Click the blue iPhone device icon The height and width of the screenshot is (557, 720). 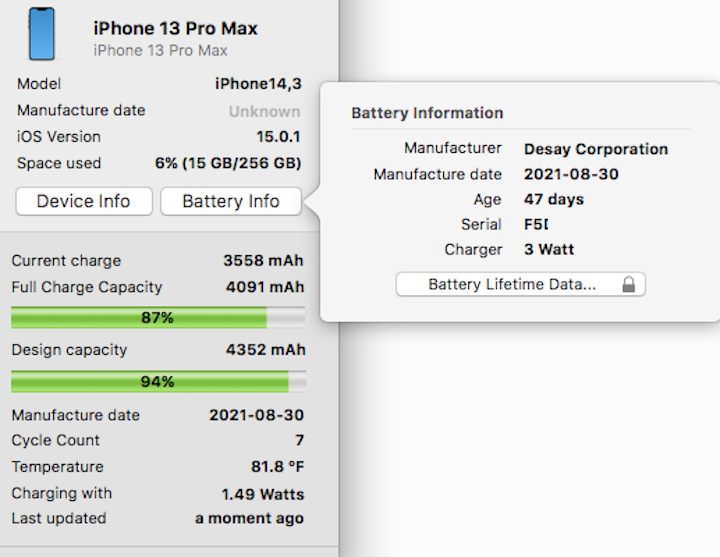click(42, 34)
